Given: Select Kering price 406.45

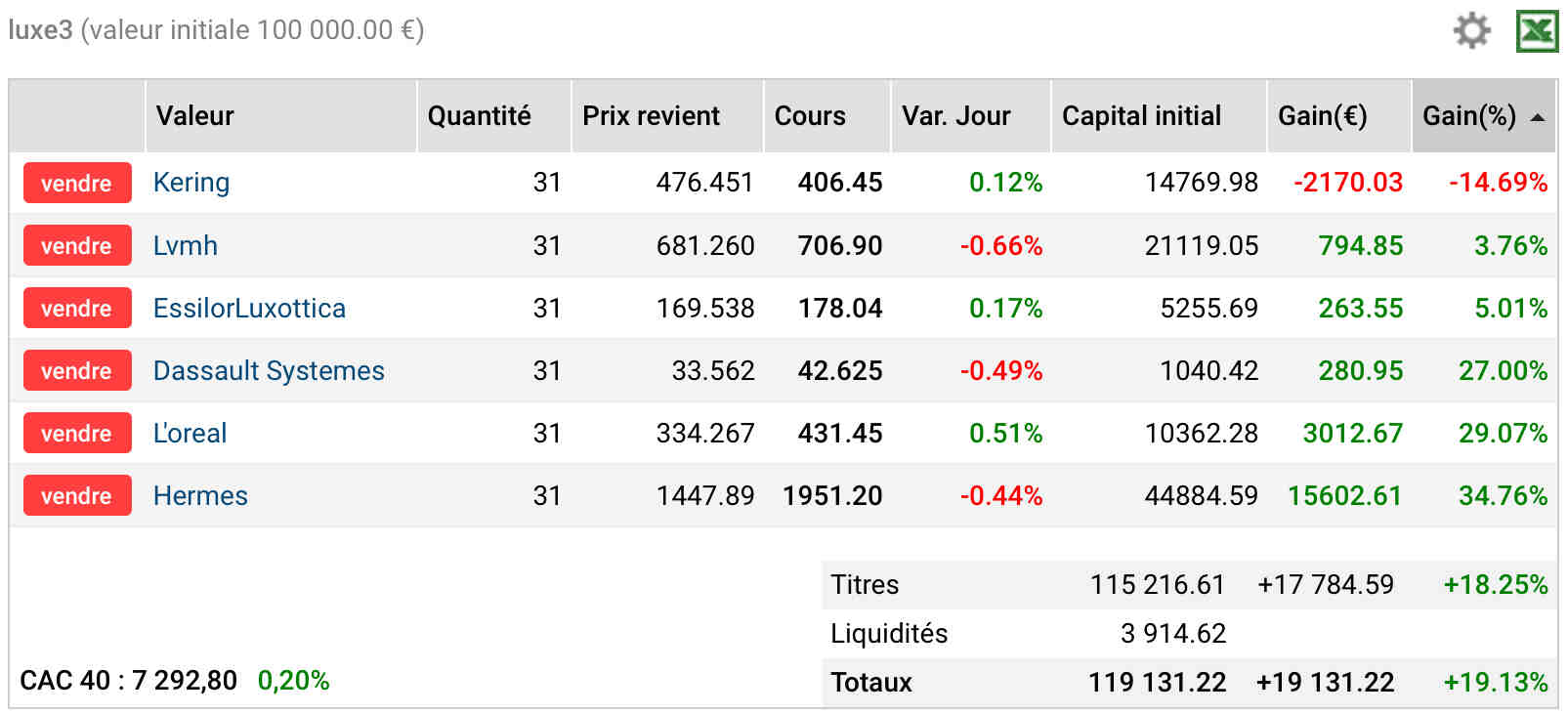Looking at the screenshot, I should pyautogui.click(x=840, y=183).
